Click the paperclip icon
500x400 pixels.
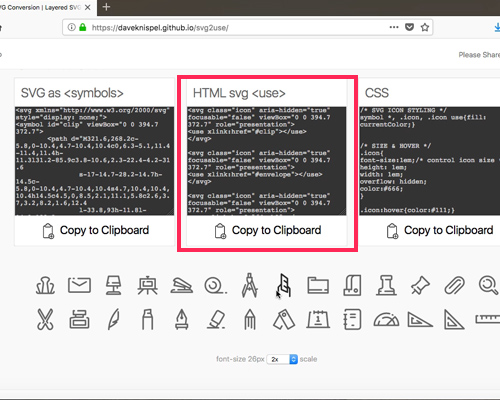tap(454, 286)
